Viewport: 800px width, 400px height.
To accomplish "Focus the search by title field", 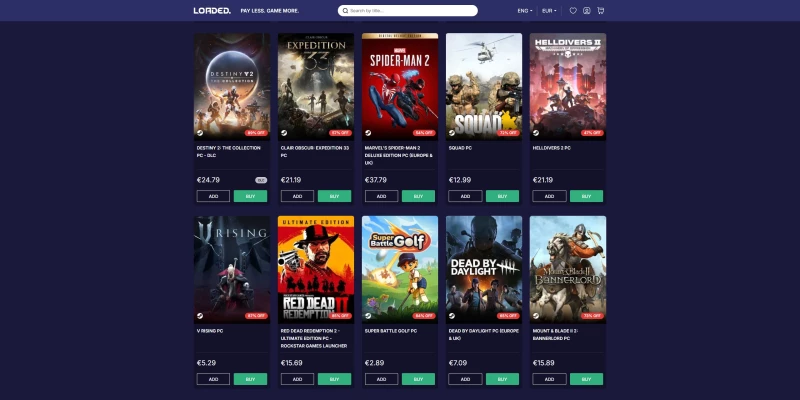I will 408,11.
